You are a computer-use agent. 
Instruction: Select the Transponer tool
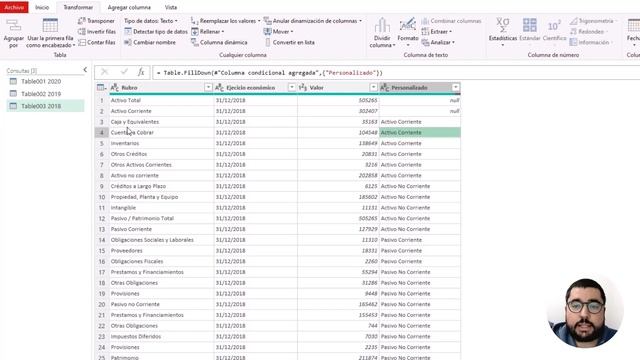click(96, 20)
